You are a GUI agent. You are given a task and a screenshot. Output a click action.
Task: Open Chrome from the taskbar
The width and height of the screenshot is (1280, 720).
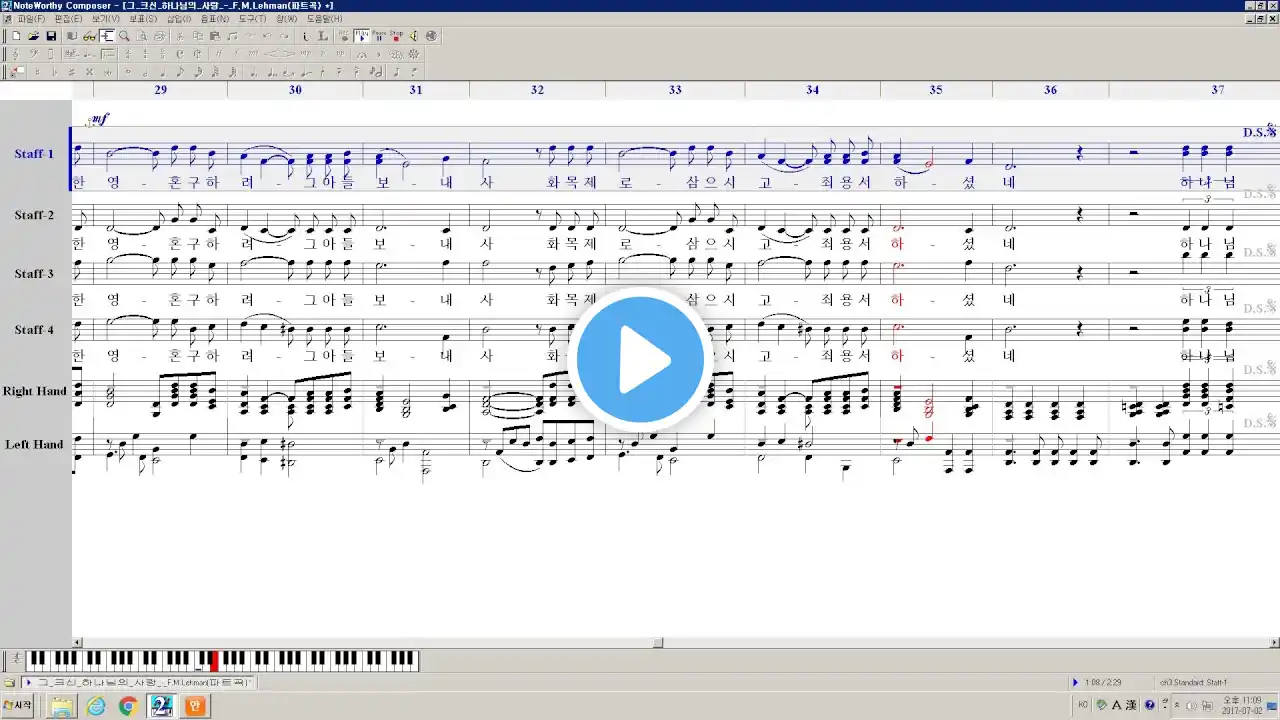(128, 706)
